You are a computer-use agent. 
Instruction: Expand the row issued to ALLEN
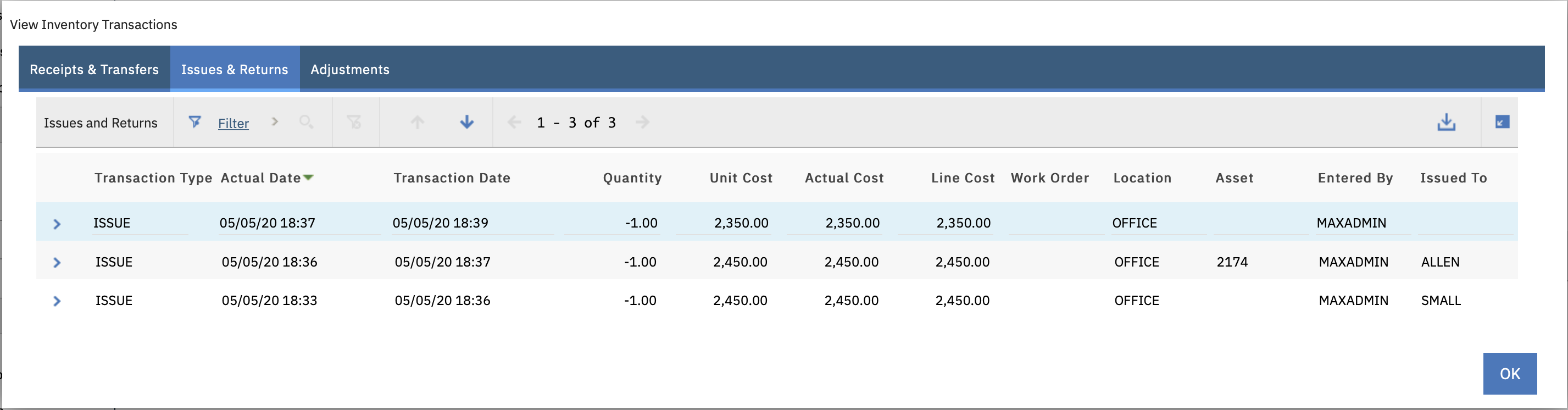pyautogui.click(x=57, y=263)
